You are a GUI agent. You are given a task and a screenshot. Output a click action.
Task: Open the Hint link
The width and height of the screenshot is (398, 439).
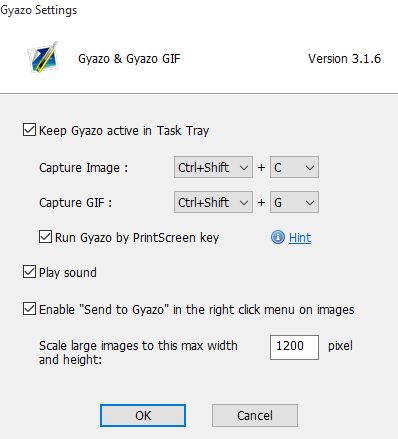(300, 238)
